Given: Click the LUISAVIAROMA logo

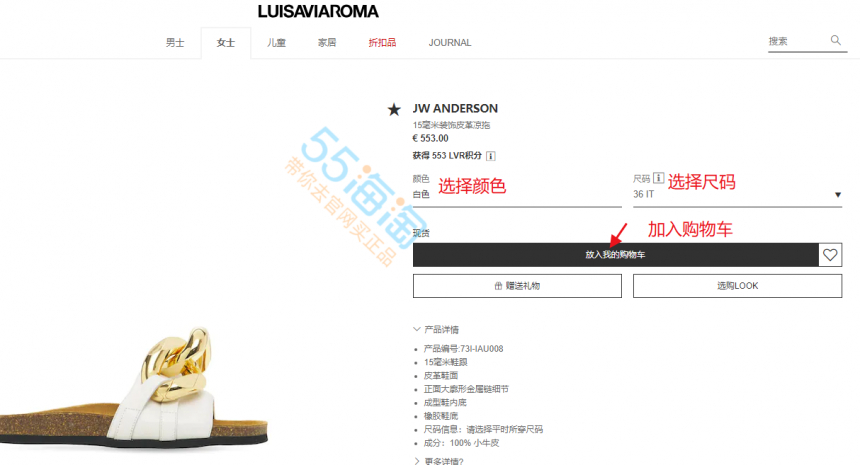Looking at the screenshot, I should point(318,12).
